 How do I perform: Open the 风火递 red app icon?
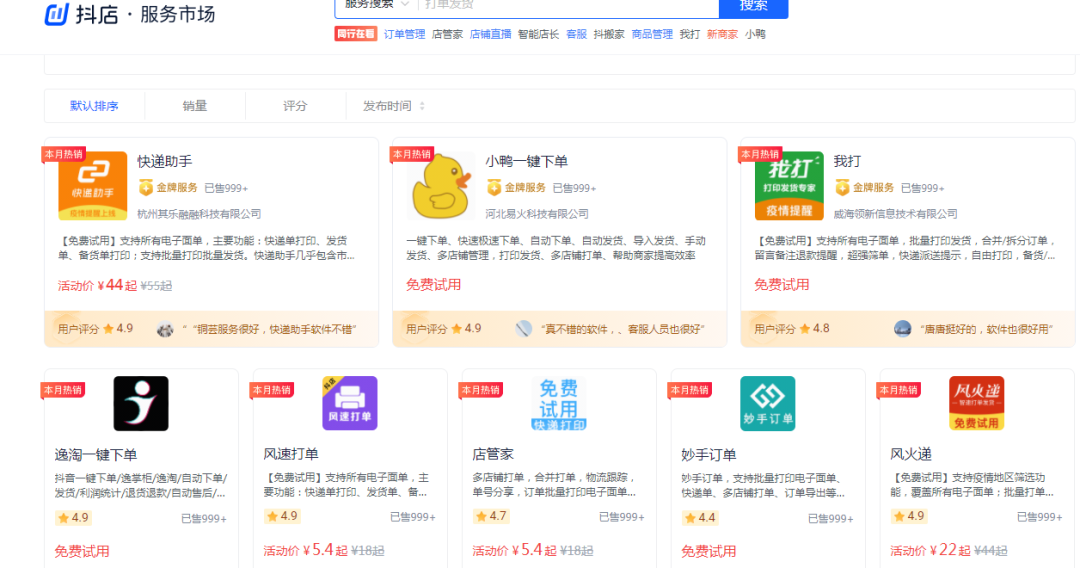coord(977,403)
